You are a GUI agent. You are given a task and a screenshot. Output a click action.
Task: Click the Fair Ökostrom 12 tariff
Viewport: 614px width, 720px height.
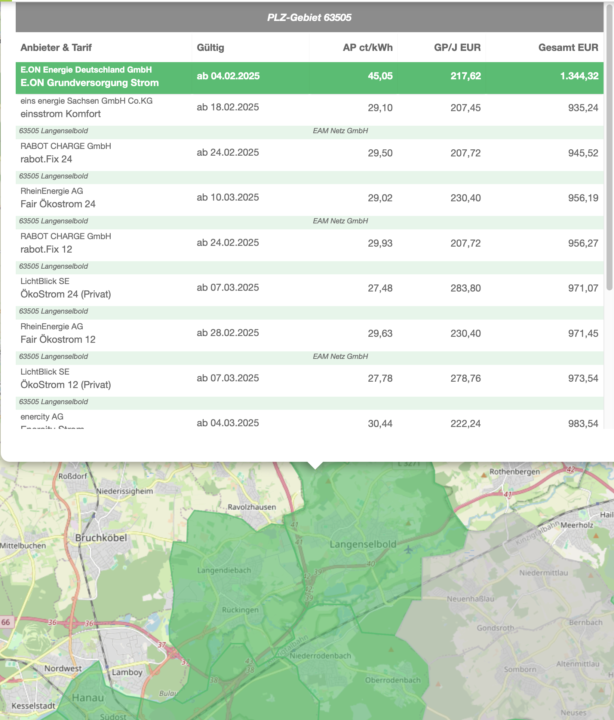tap(300, 333)
